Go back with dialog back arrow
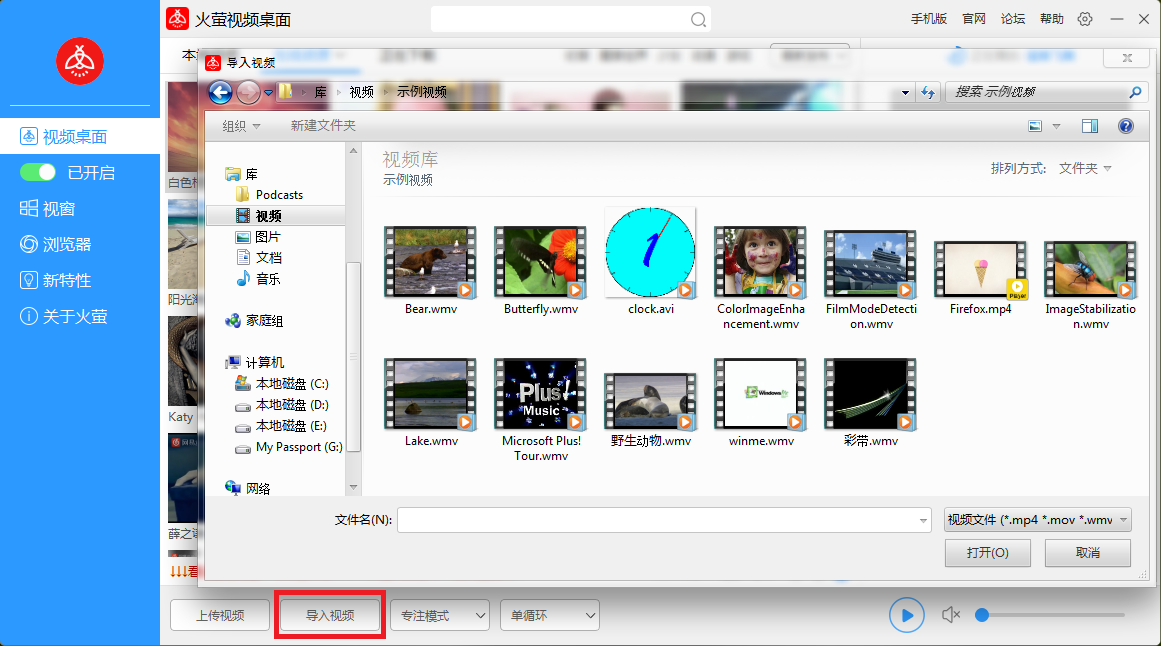The height and width of the screenshot is (646, 1161). pos(221,92)
